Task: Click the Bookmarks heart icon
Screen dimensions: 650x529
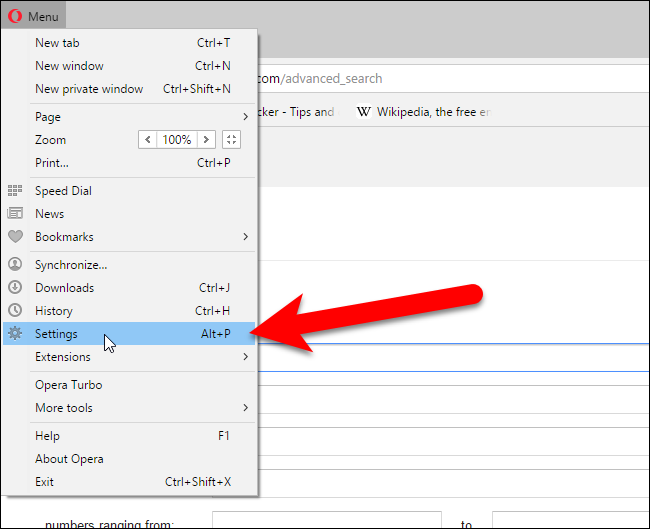Action: [x=15, y=237]
